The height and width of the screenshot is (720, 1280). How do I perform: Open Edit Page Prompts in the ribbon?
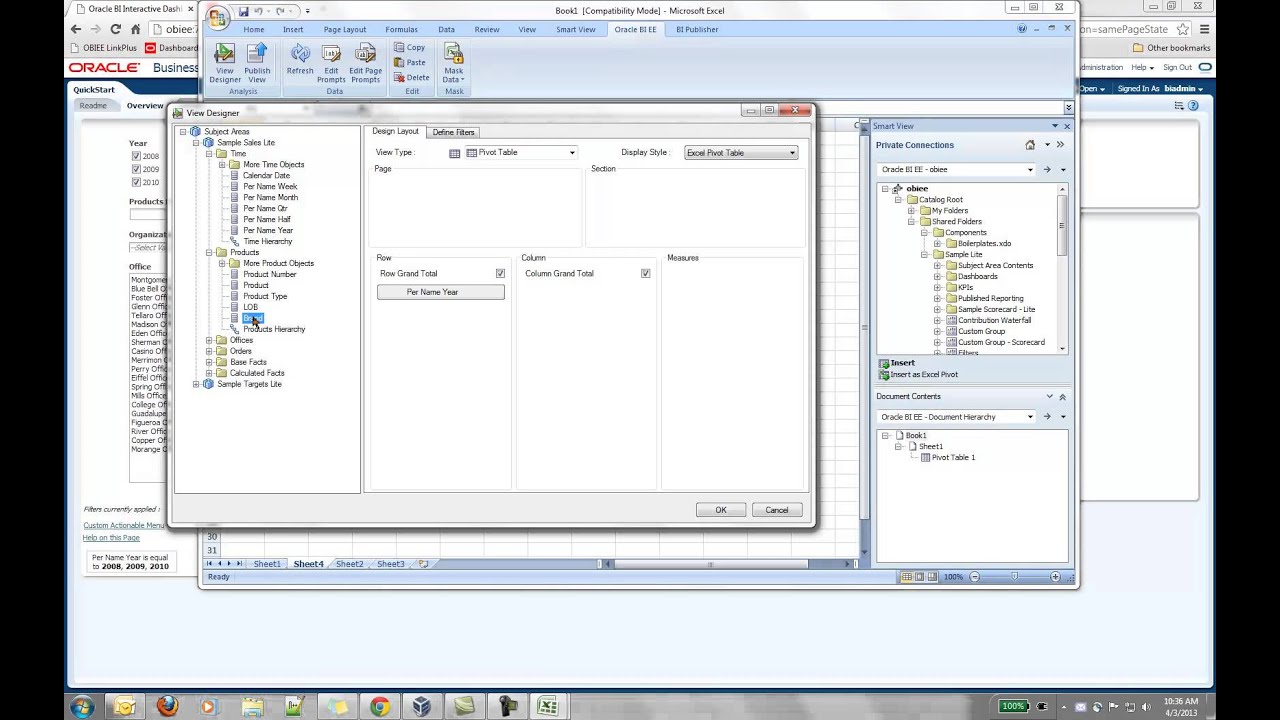[365, 63]
